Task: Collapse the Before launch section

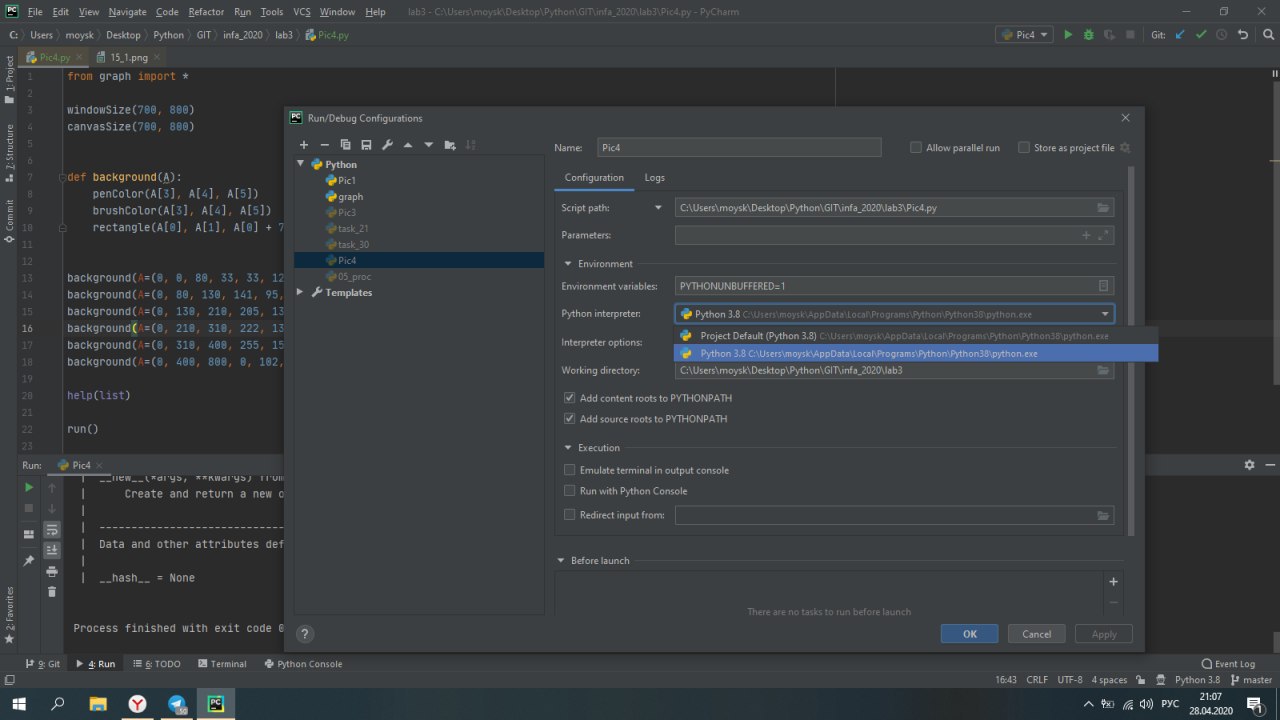Action: click(x=561, y=561)
